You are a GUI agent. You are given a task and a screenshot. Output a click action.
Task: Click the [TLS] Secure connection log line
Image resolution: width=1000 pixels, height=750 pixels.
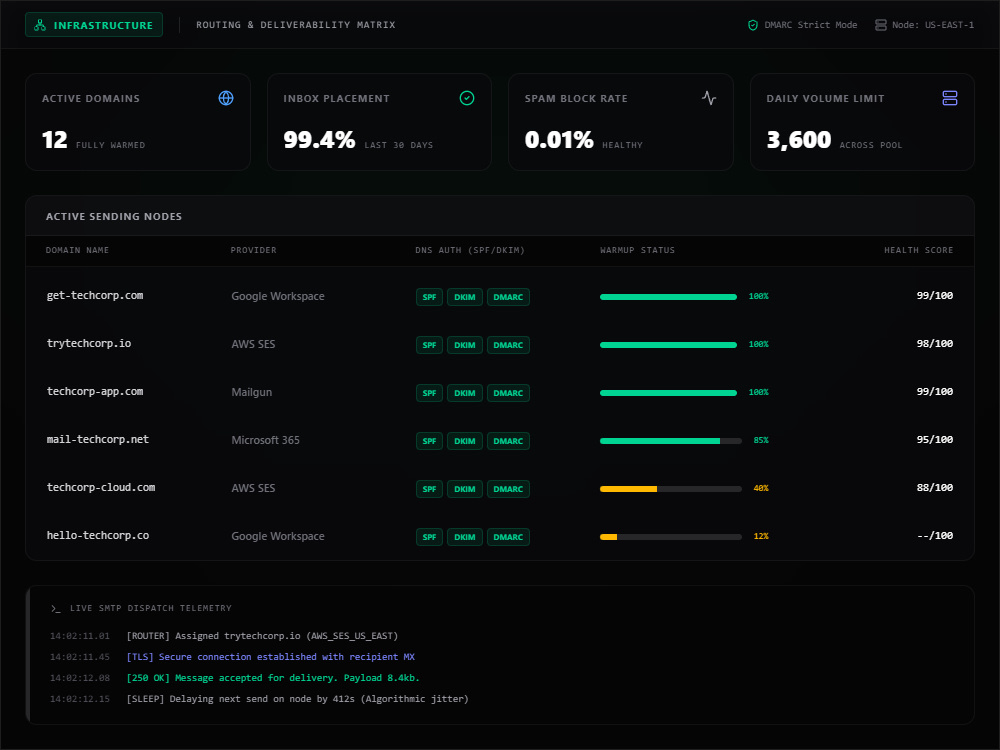coord(270,657)
